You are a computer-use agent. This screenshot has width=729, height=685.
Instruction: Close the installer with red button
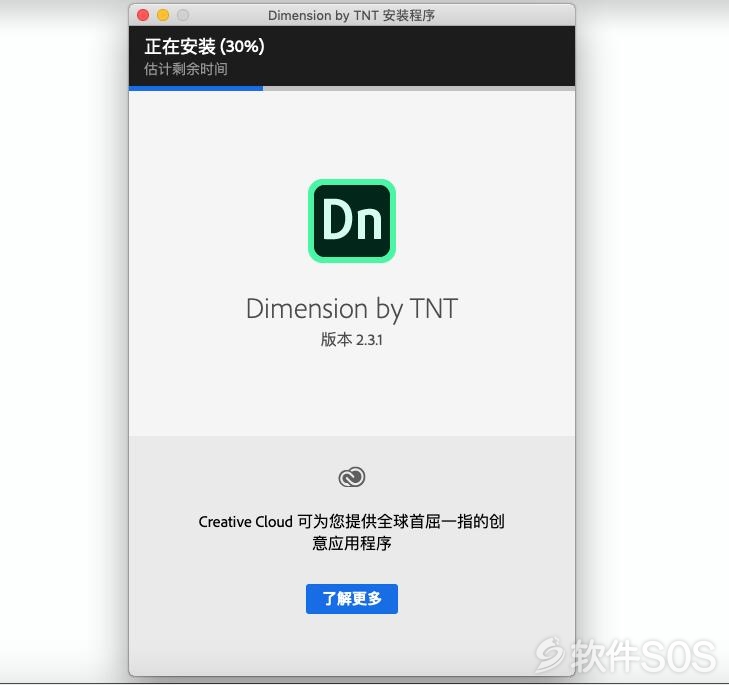pos(143,15)
